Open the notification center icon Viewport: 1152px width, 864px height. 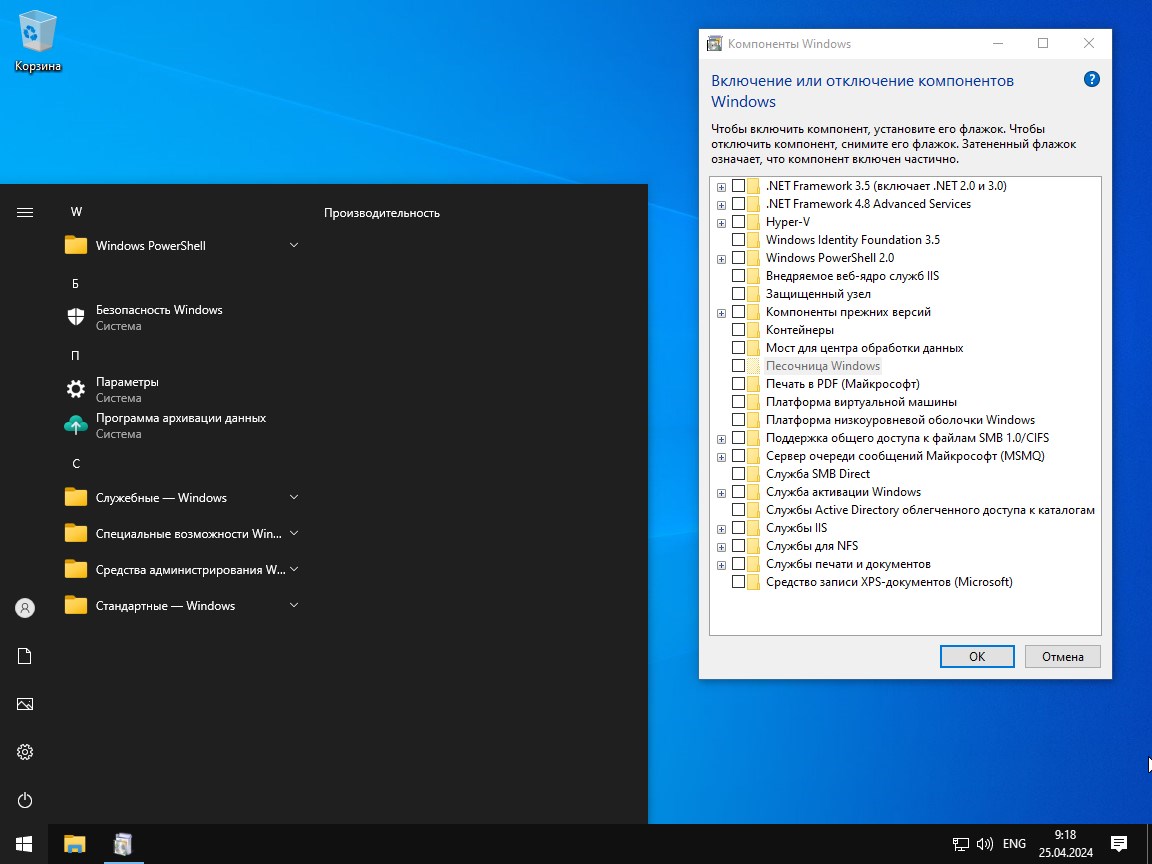pos(1119,844)
